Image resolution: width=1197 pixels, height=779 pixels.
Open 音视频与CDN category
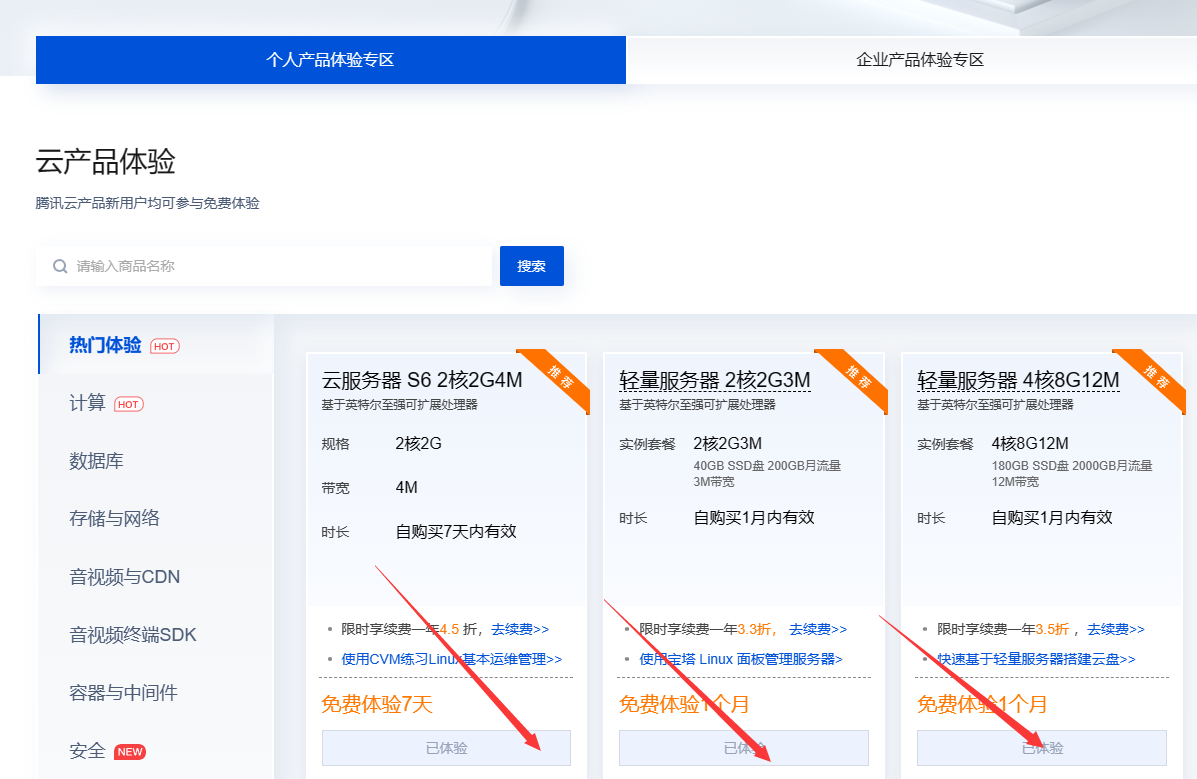click(124, 577)
